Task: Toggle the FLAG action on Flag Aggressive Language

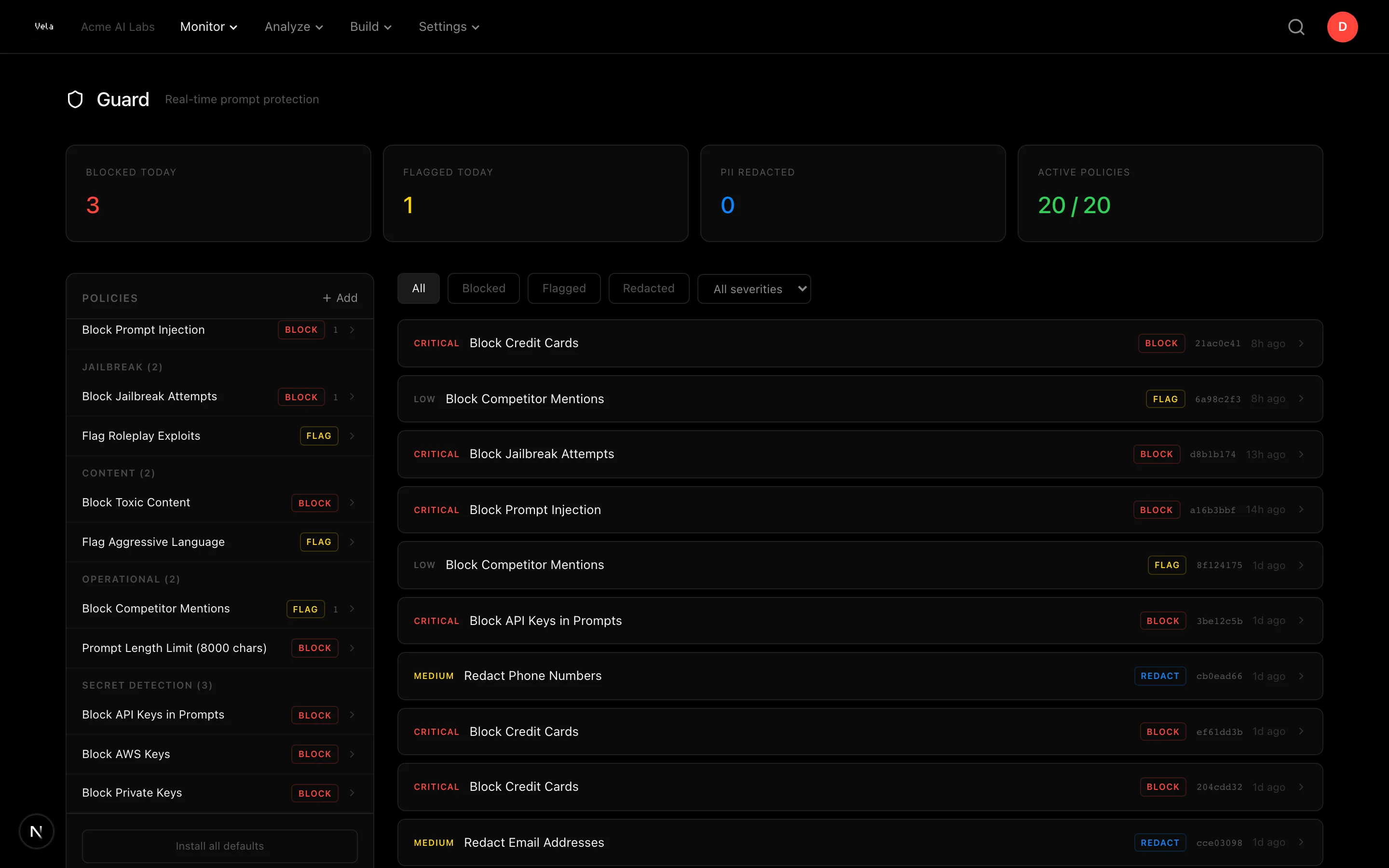Action: [318, 542]
